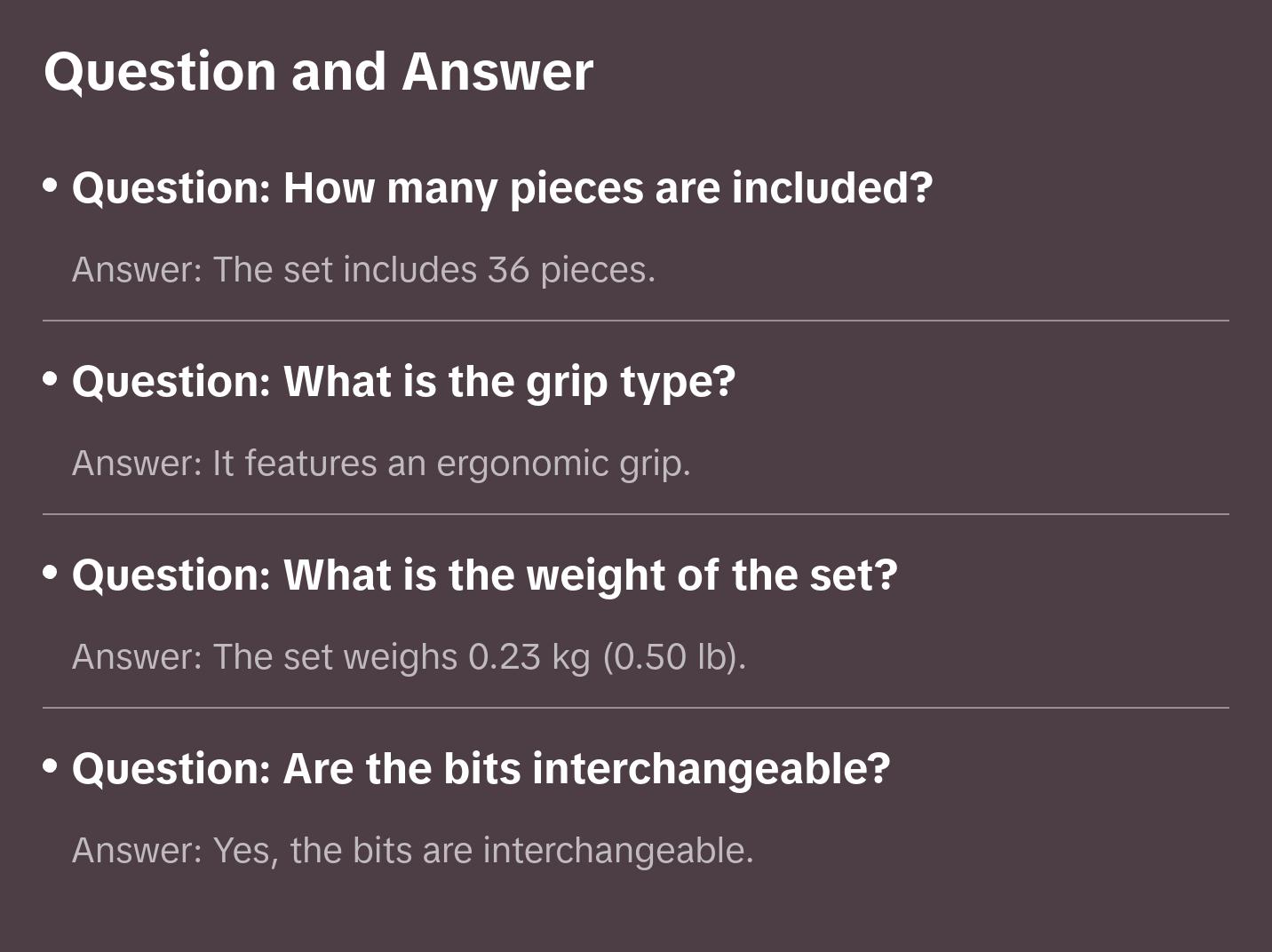Viewport: 1272px width, 952px height.
Task: Expand the "Are the bits interchangeable?" question
Action: (481, 769)
